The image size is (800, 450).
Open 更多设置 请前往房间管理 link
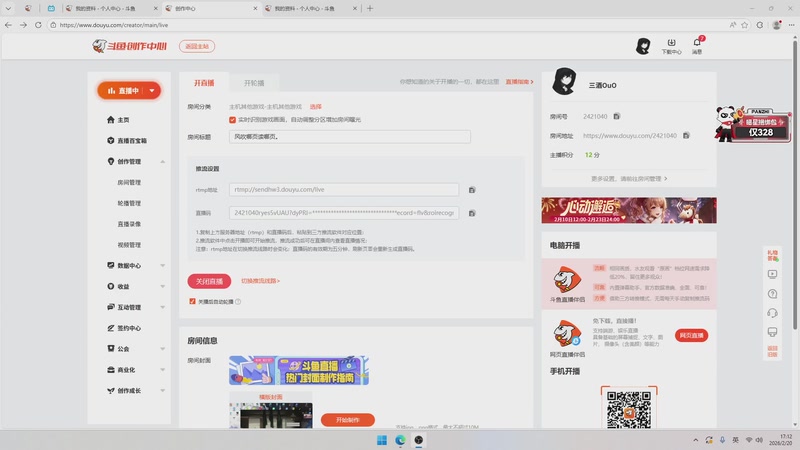click(x=629, y=179)
